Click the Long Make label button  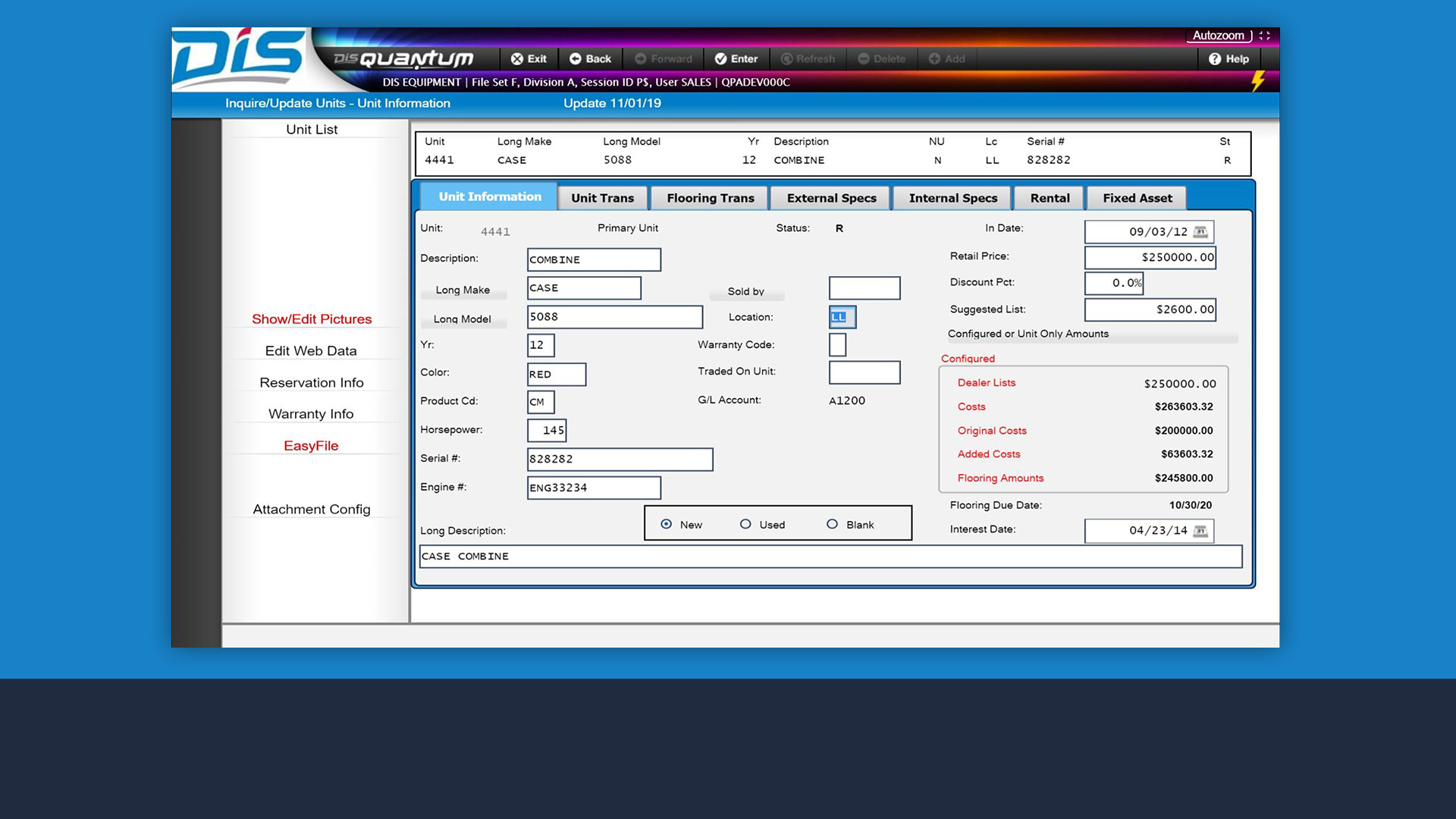[x=463, y=290]
